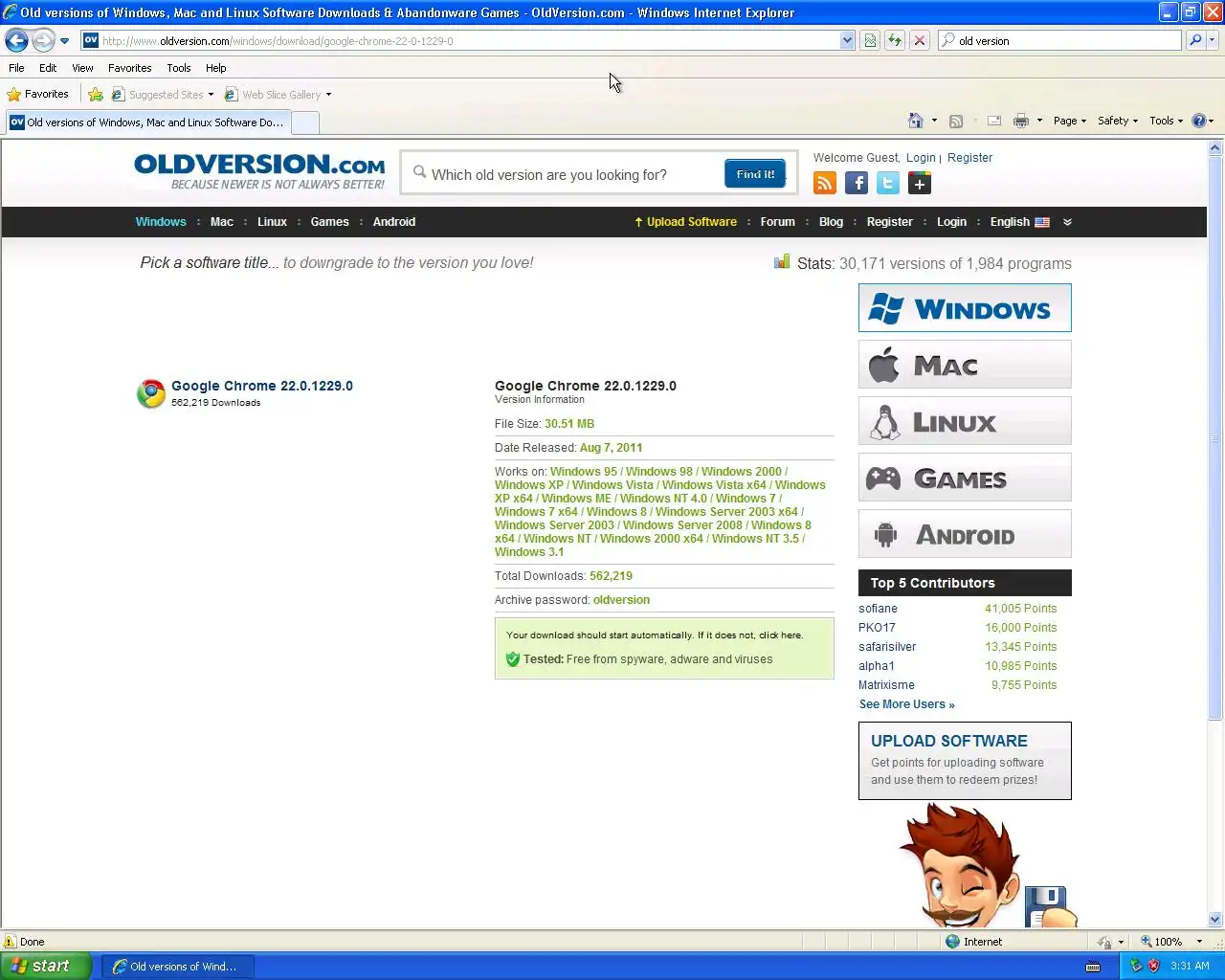
Task: Stop loading with the red X icon
Action: point(920,40)
